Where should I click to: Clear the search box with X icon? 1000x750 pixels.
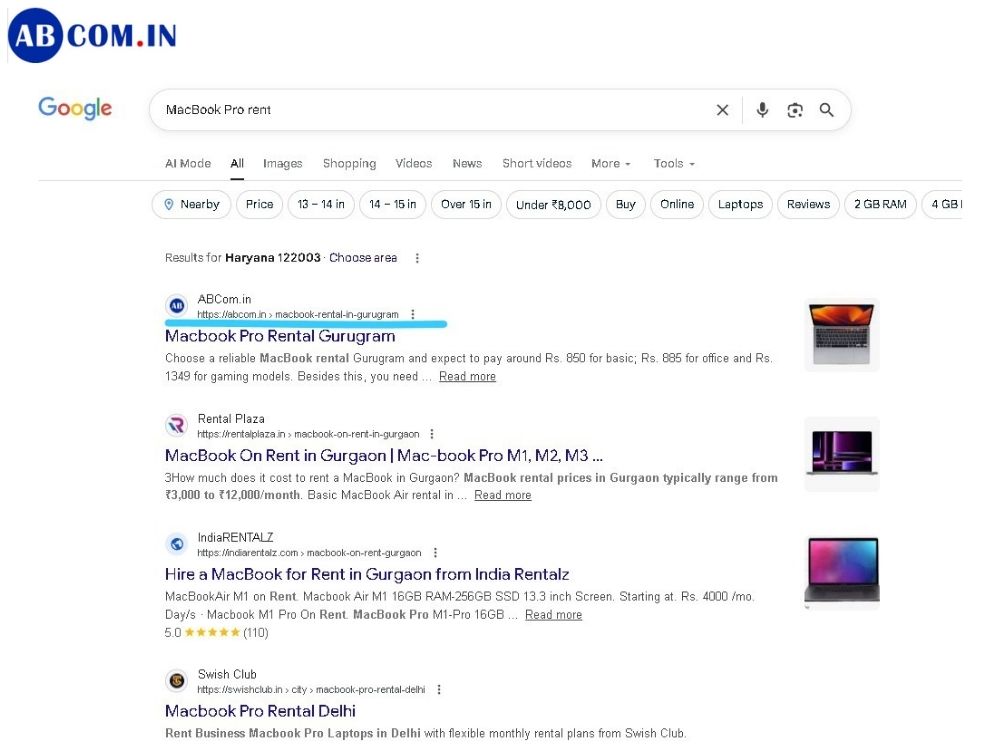(722, 110)
